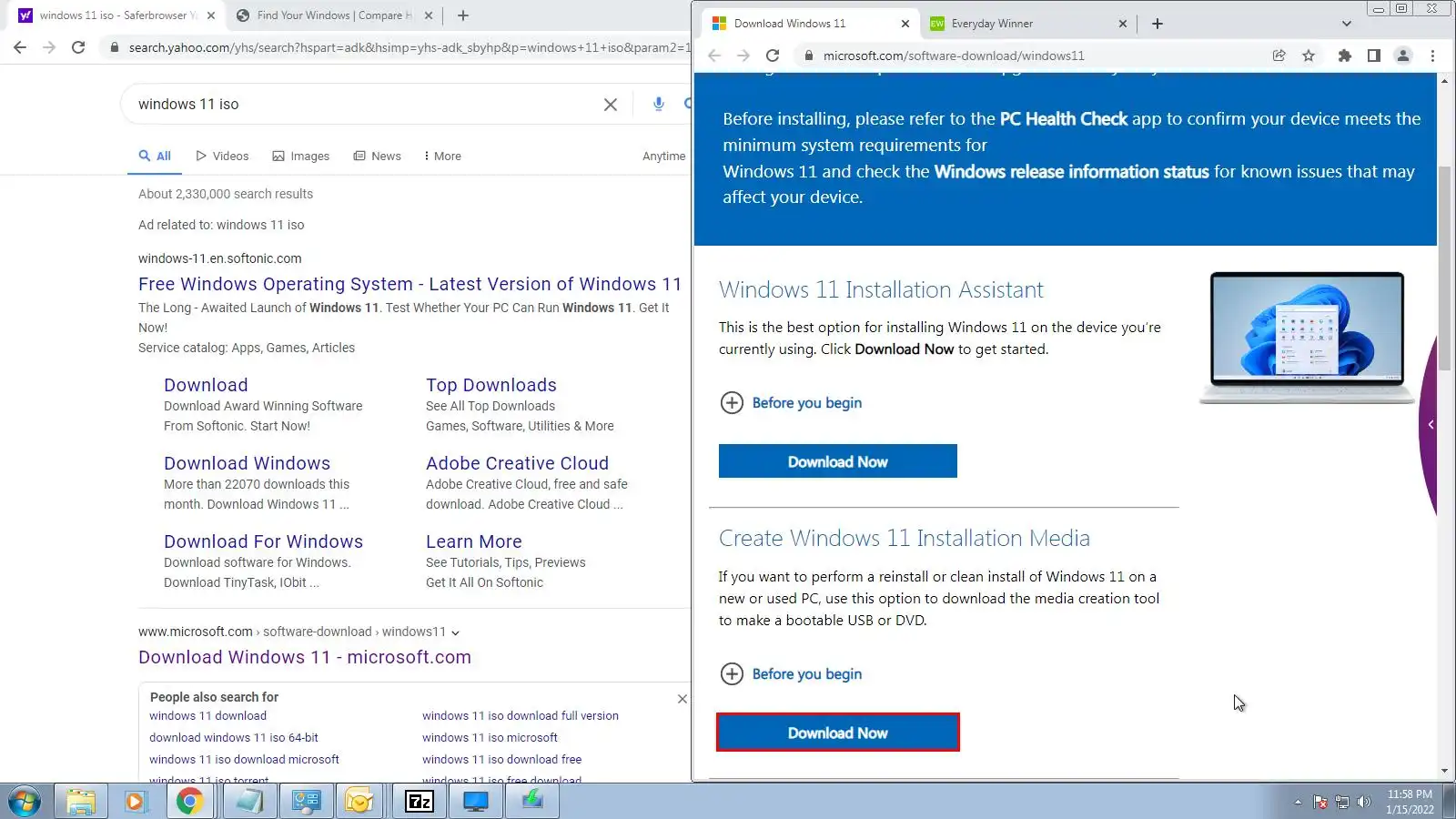Viewport: 1456px width, 819px height.
Task: Expand the microsoft.com result URL dropdown arrow
Action: point(456,632)
